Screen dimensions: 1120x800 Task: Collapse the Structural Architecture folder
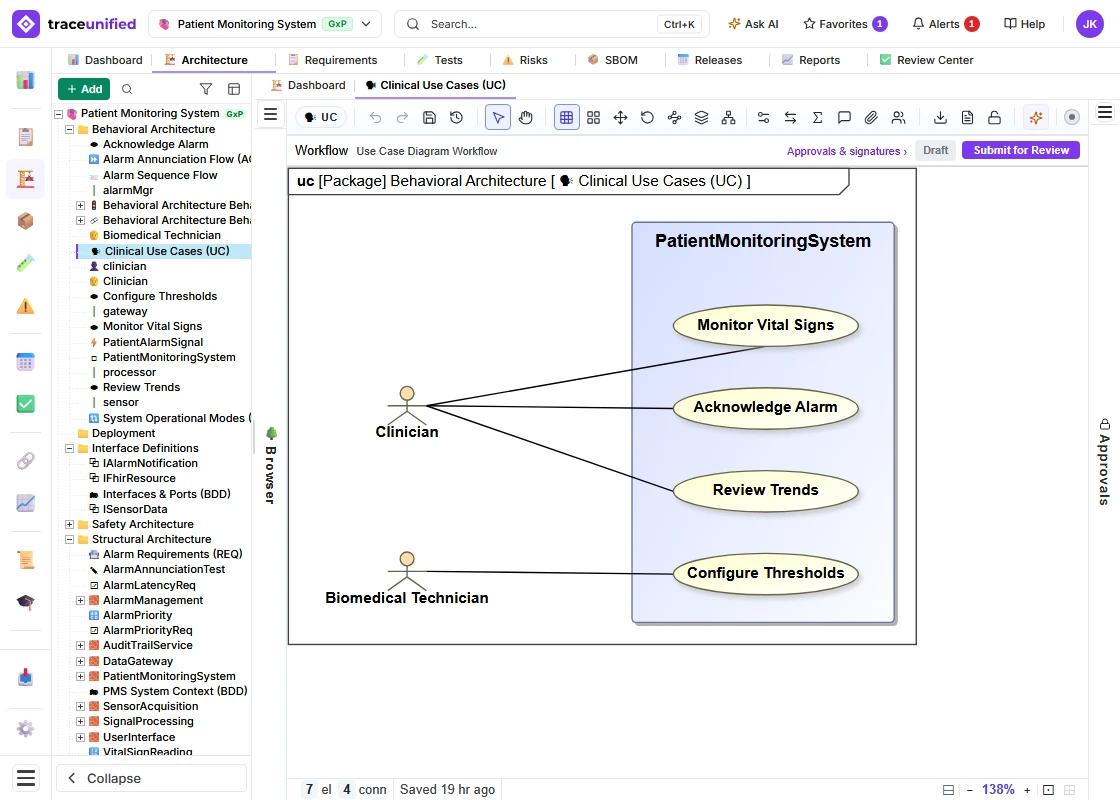click(69, 539)
